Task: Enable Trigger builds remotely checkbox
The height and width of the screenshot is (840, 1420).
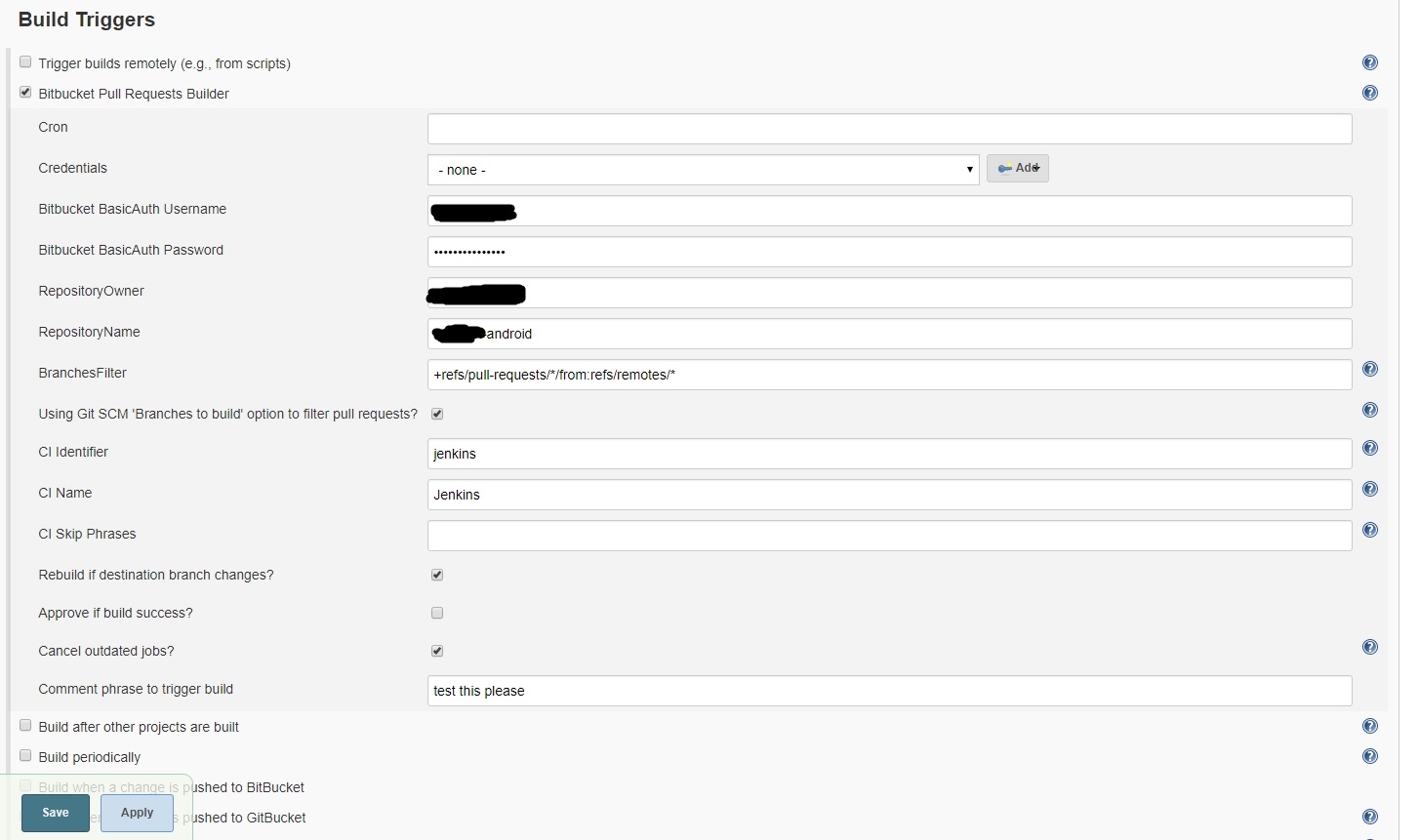Action: click(x=25, y=62)
